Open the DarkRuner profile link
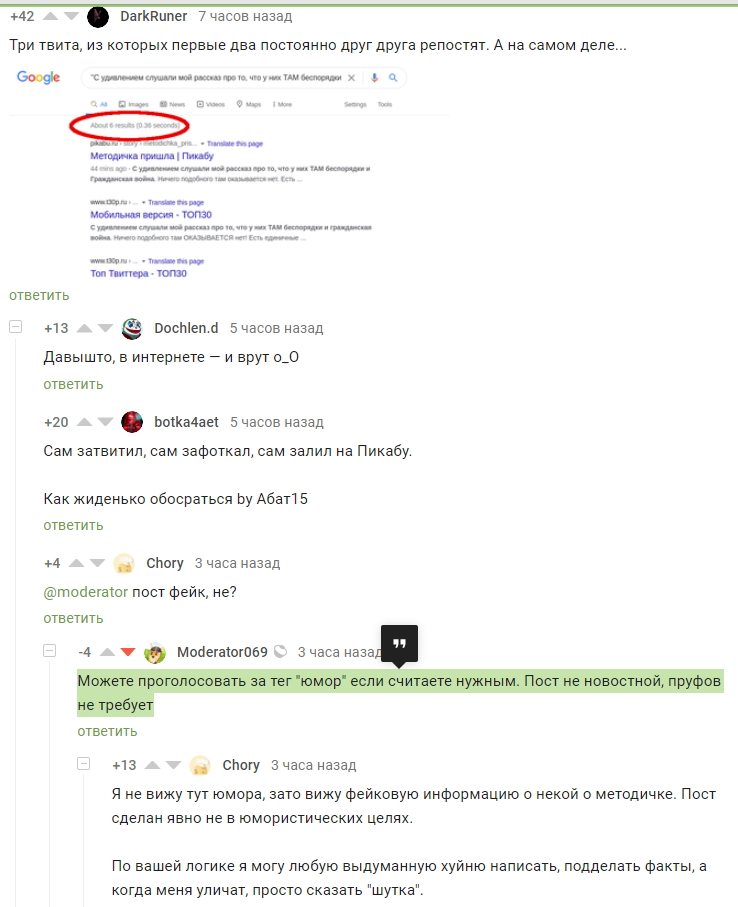The width and height of the screenshot is (738, 907). pyautogui.click(x=153, y=16)
